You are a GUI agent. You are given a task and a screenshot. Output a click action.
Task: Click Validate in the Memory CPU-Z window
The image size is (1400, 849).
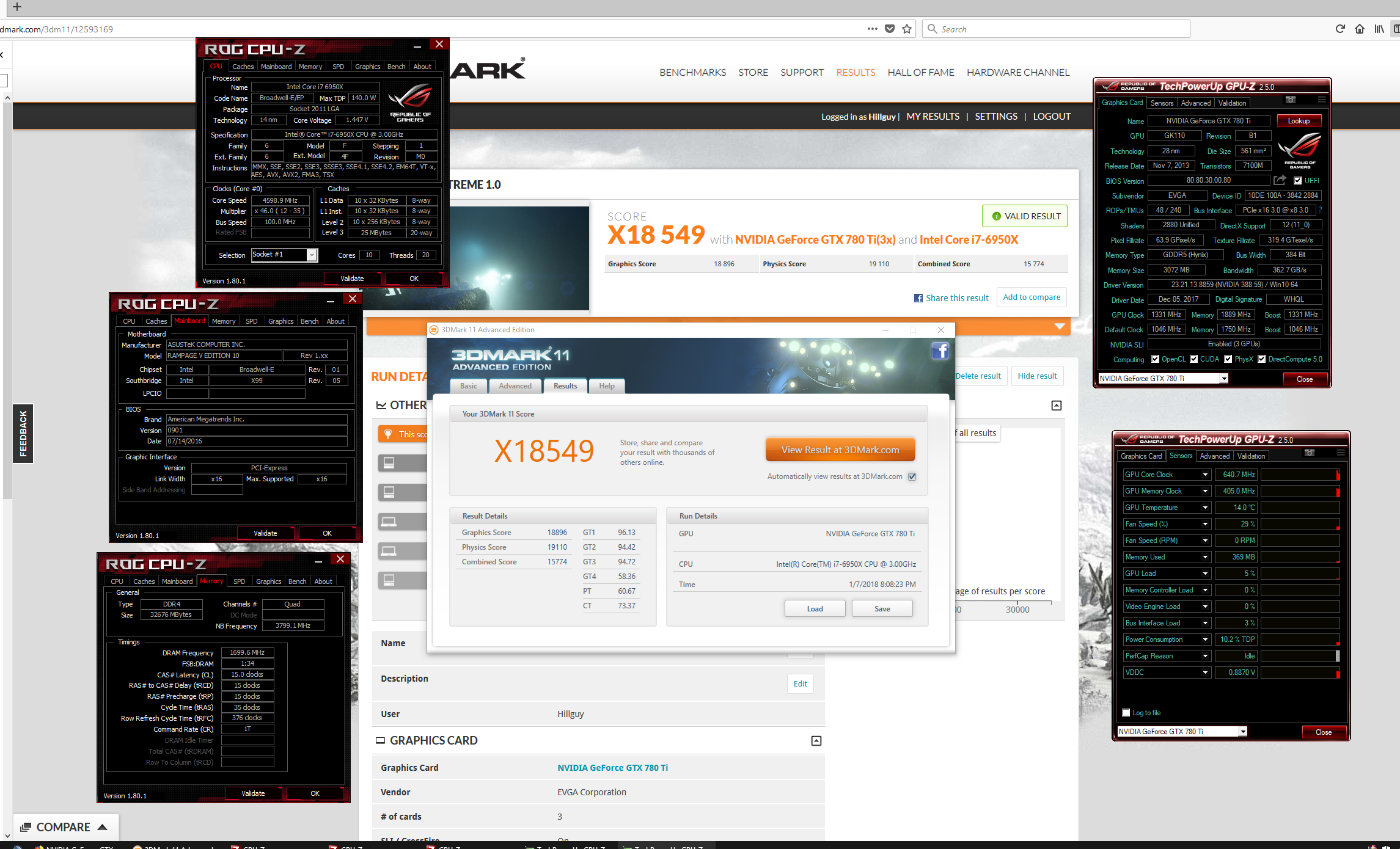coord(253,793)
